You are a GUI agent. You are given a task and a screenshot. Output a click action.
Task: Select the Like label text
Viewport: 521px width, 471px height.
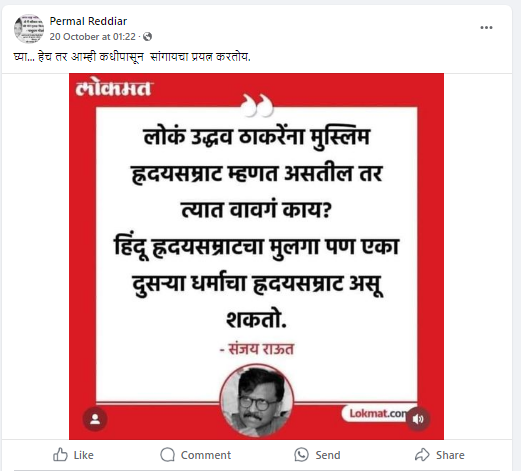tap(84, 455)
